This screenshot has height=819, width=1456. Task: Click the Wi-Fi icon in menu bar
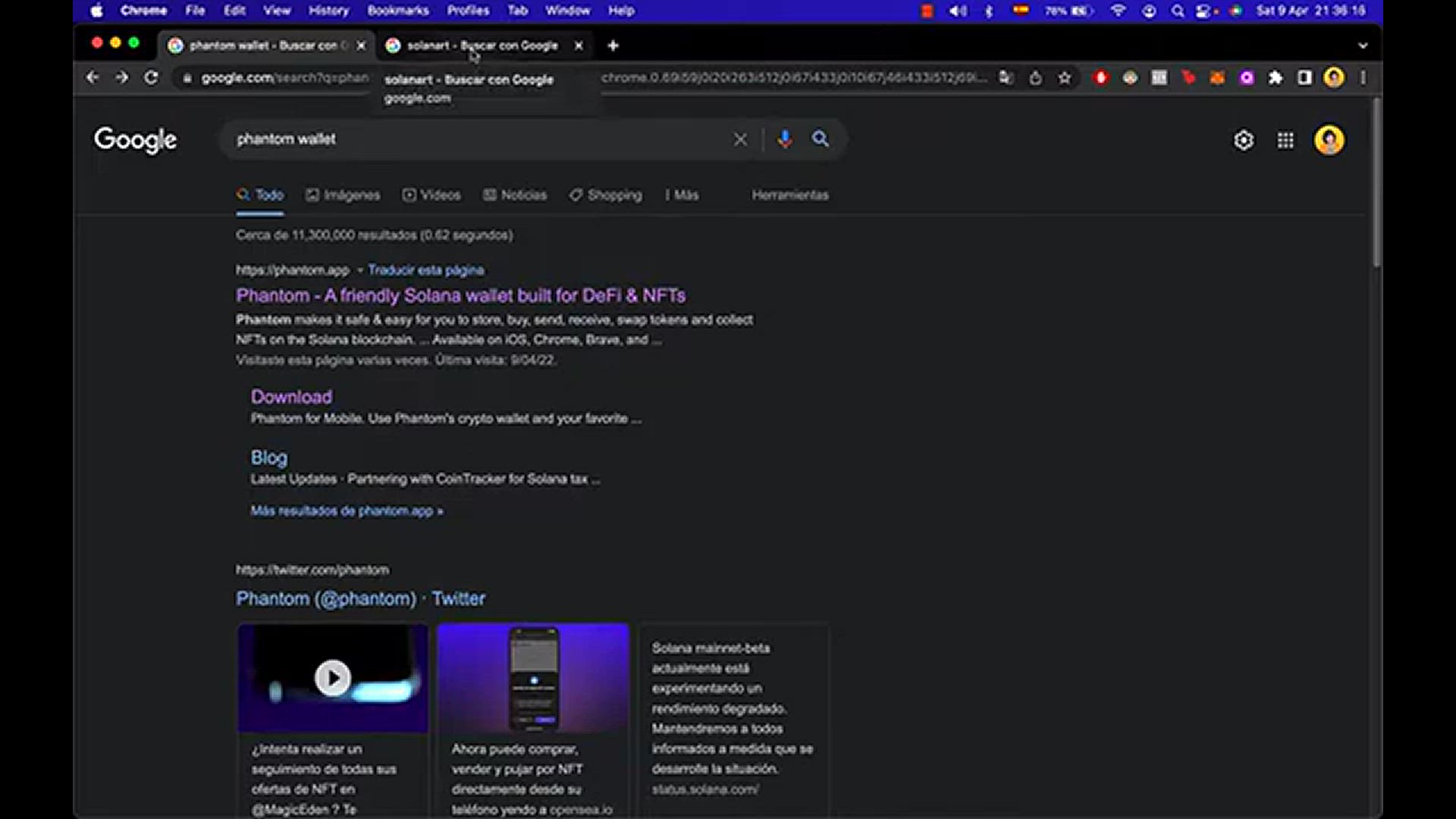(x=1118, y=11)
